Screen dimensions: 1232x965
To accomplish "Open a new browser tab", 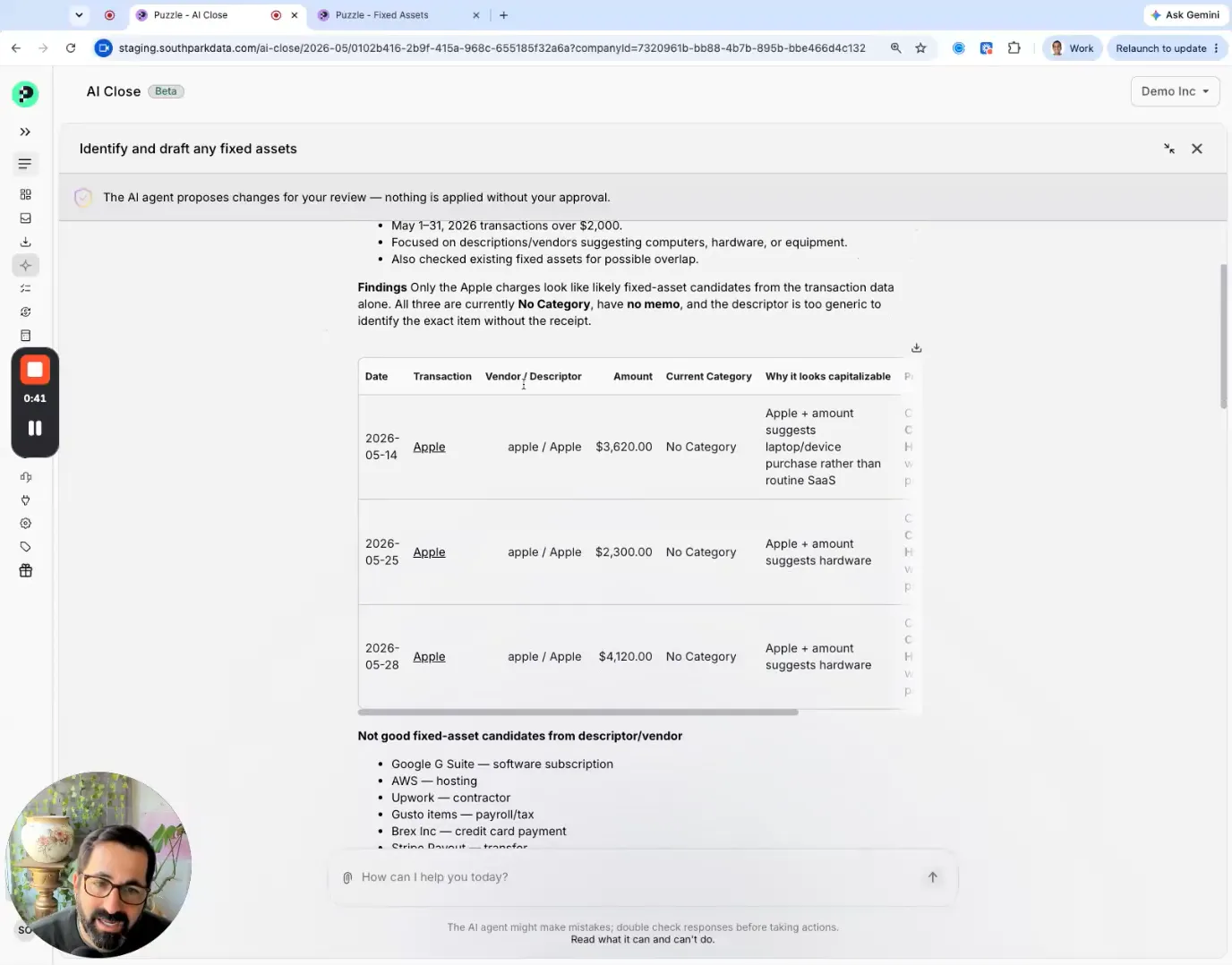I will pyautogui.click(x=503, y=15).
